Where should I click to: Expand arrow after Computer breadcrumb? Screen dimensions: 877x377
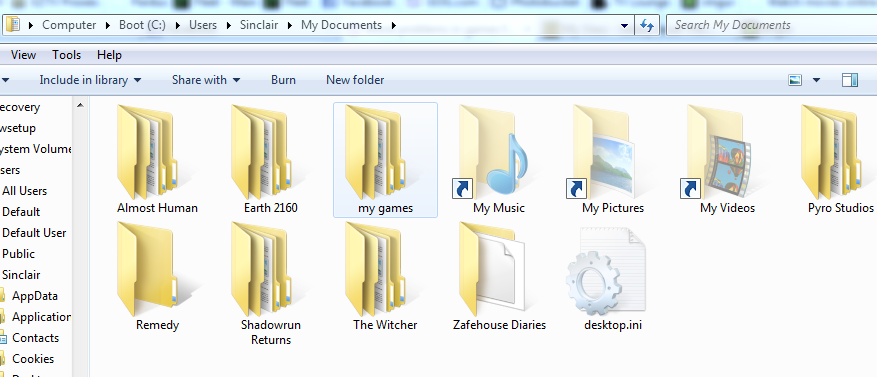[x=107, y=25]
